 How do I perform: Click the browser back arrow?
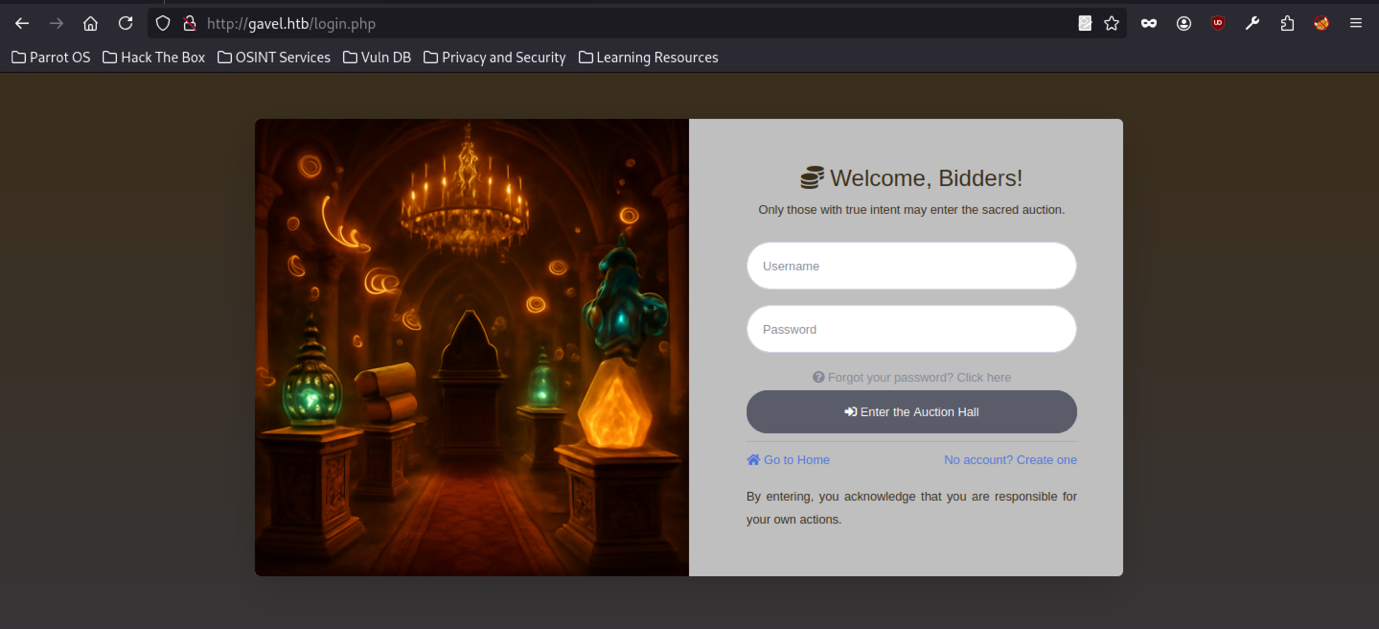(x=22, y=23)
